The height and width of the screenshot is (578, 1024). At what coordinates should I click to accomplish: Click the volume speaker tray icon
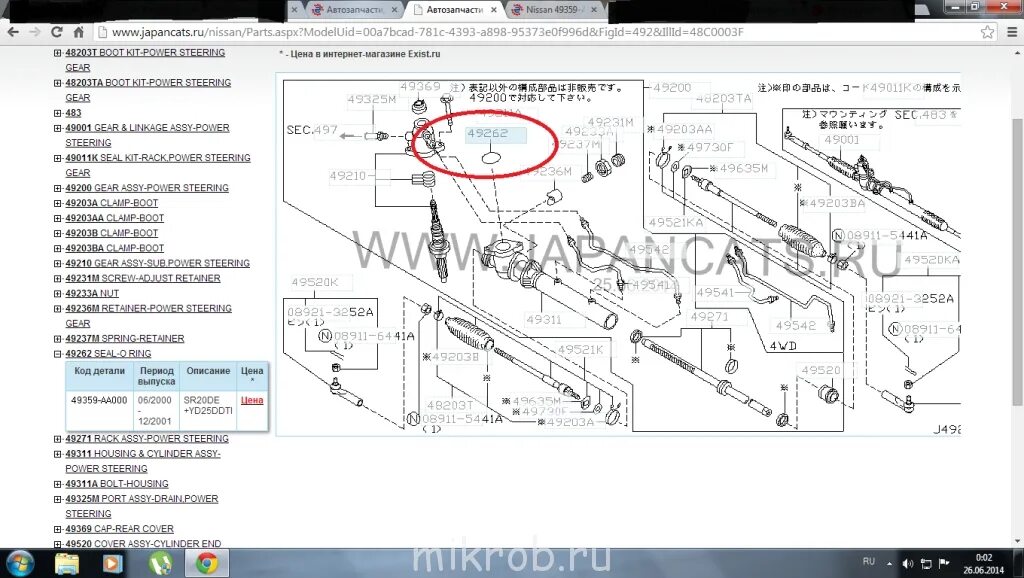tap(908, 563)
